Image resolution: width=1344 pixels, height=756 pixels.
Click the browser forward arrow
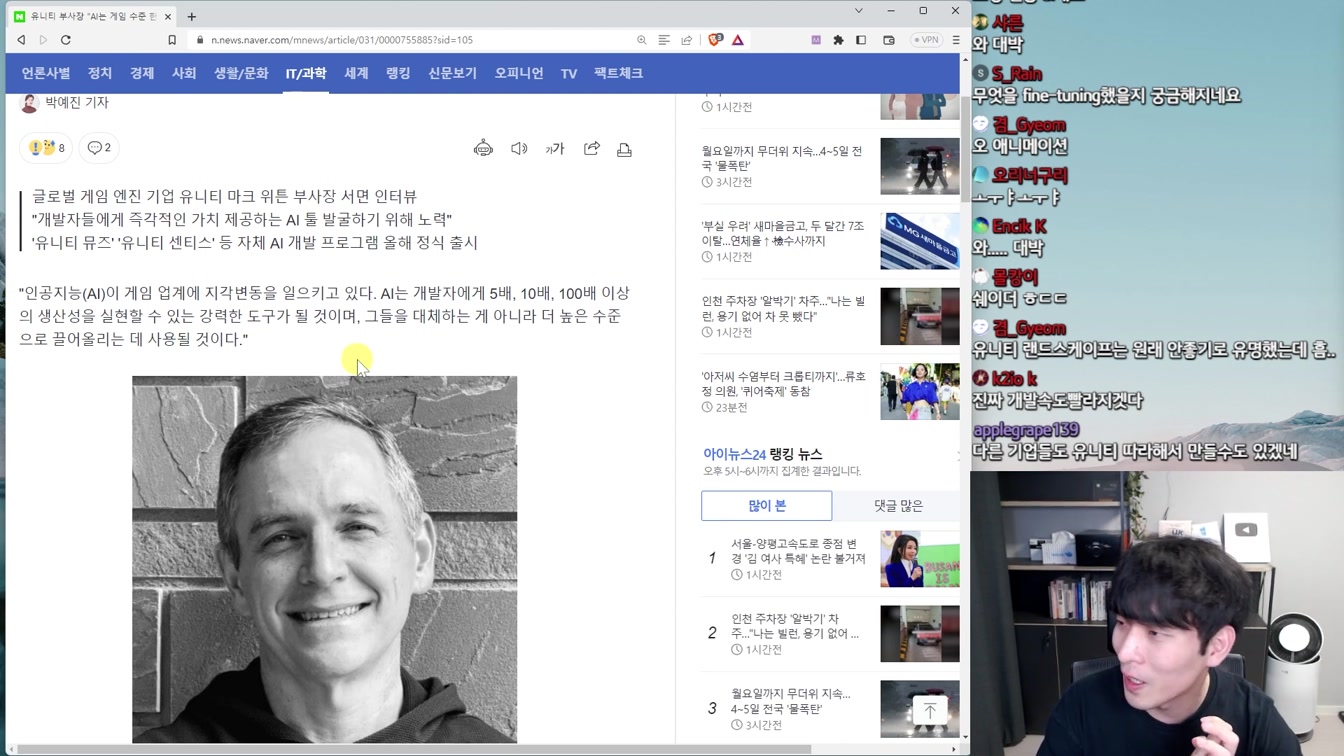43,40
